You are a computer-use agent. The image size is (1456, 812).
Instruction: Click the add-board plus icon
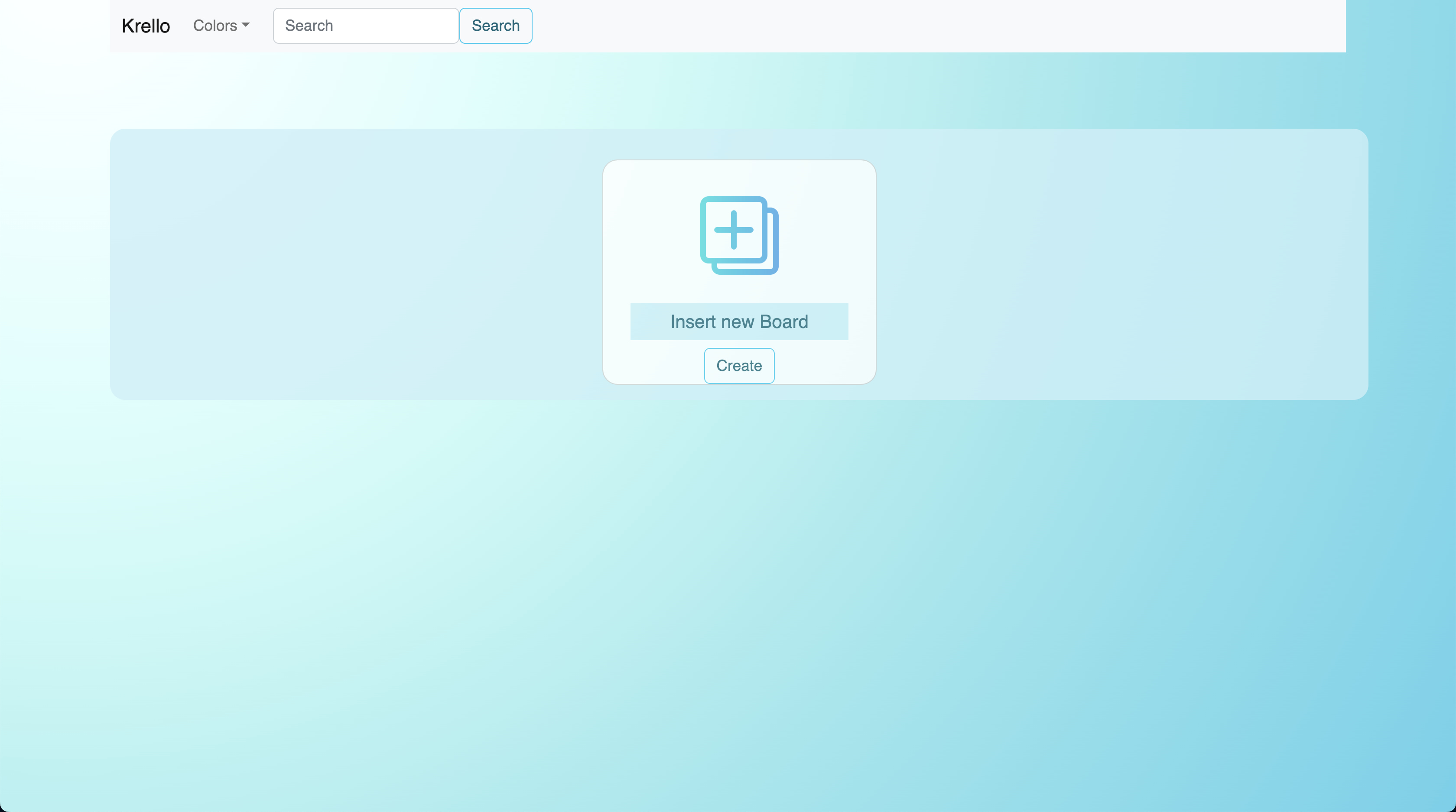(739, 235)
